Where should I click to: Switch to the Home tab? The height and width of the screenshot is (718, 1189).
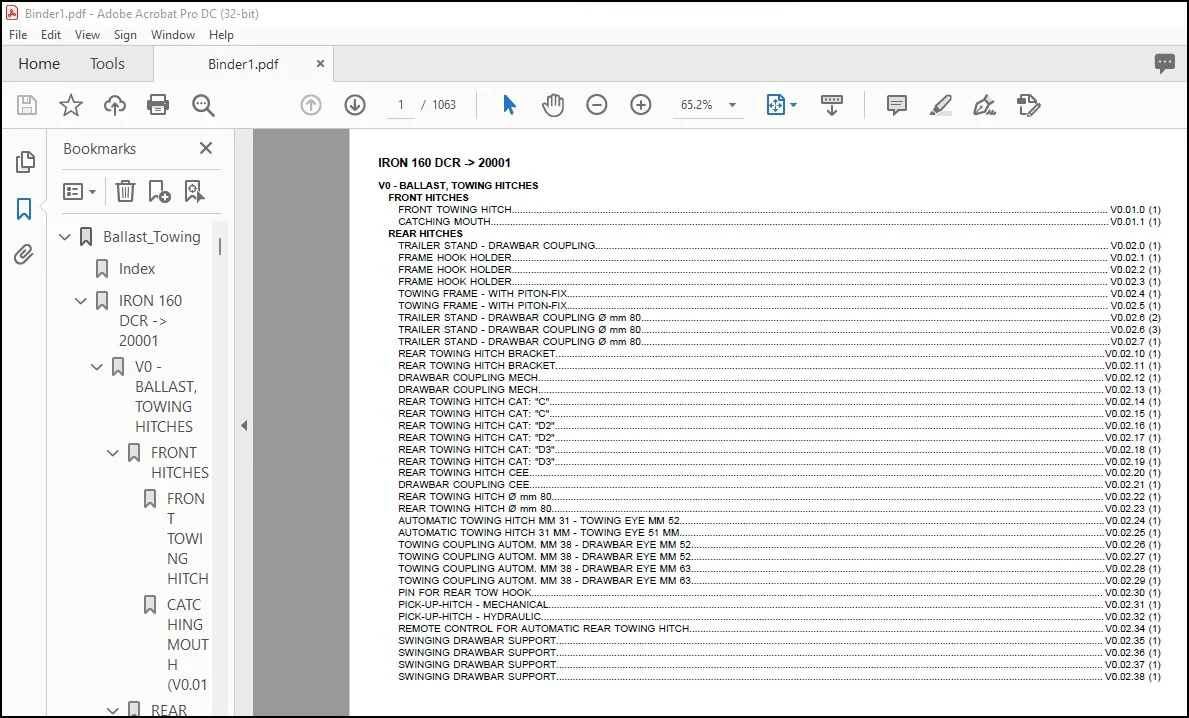[x=39, y=64]
